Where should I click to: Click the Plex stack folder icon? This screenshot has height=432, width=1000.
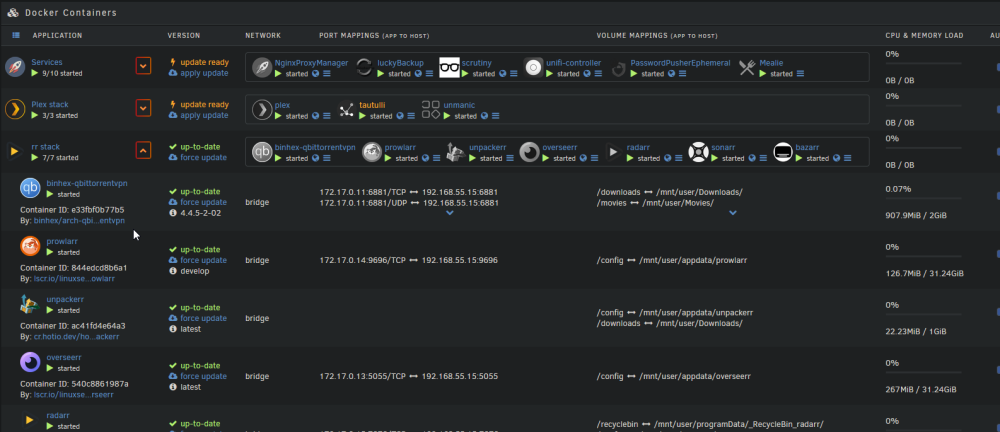tap(15, 109)
